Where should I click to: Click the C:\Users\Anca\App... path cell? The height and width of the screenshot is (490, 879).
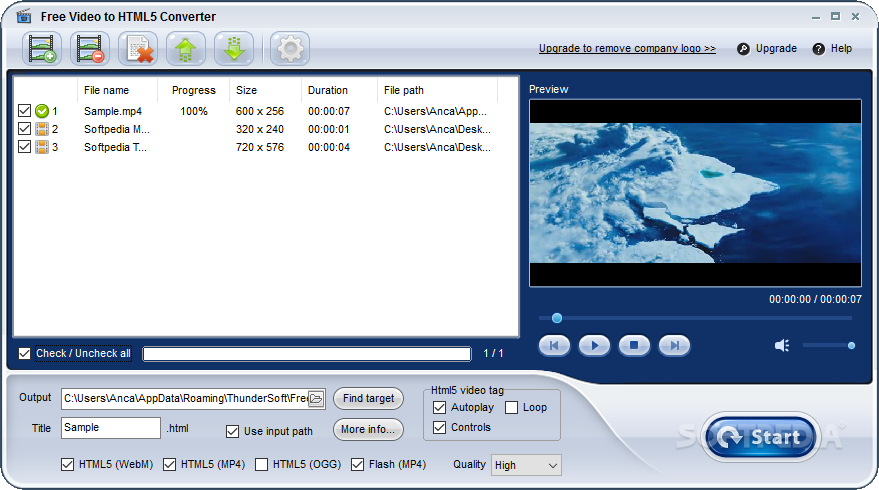[x=435, y=112]
